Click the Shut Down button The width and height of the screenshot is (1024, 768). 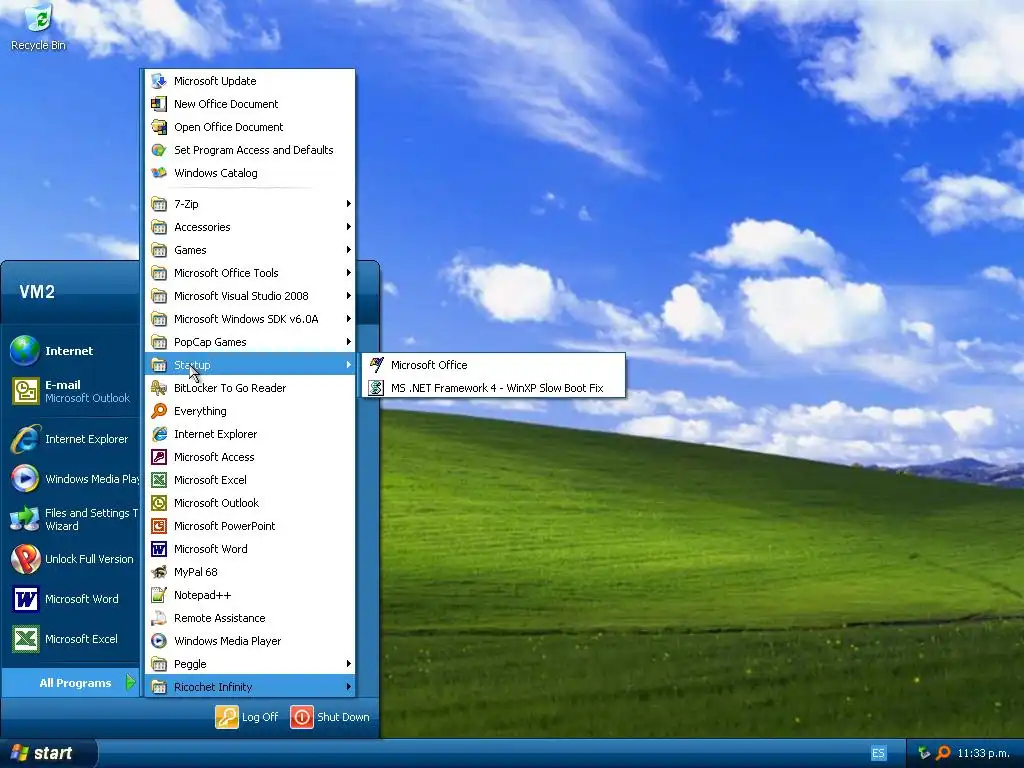coord(330,717)
